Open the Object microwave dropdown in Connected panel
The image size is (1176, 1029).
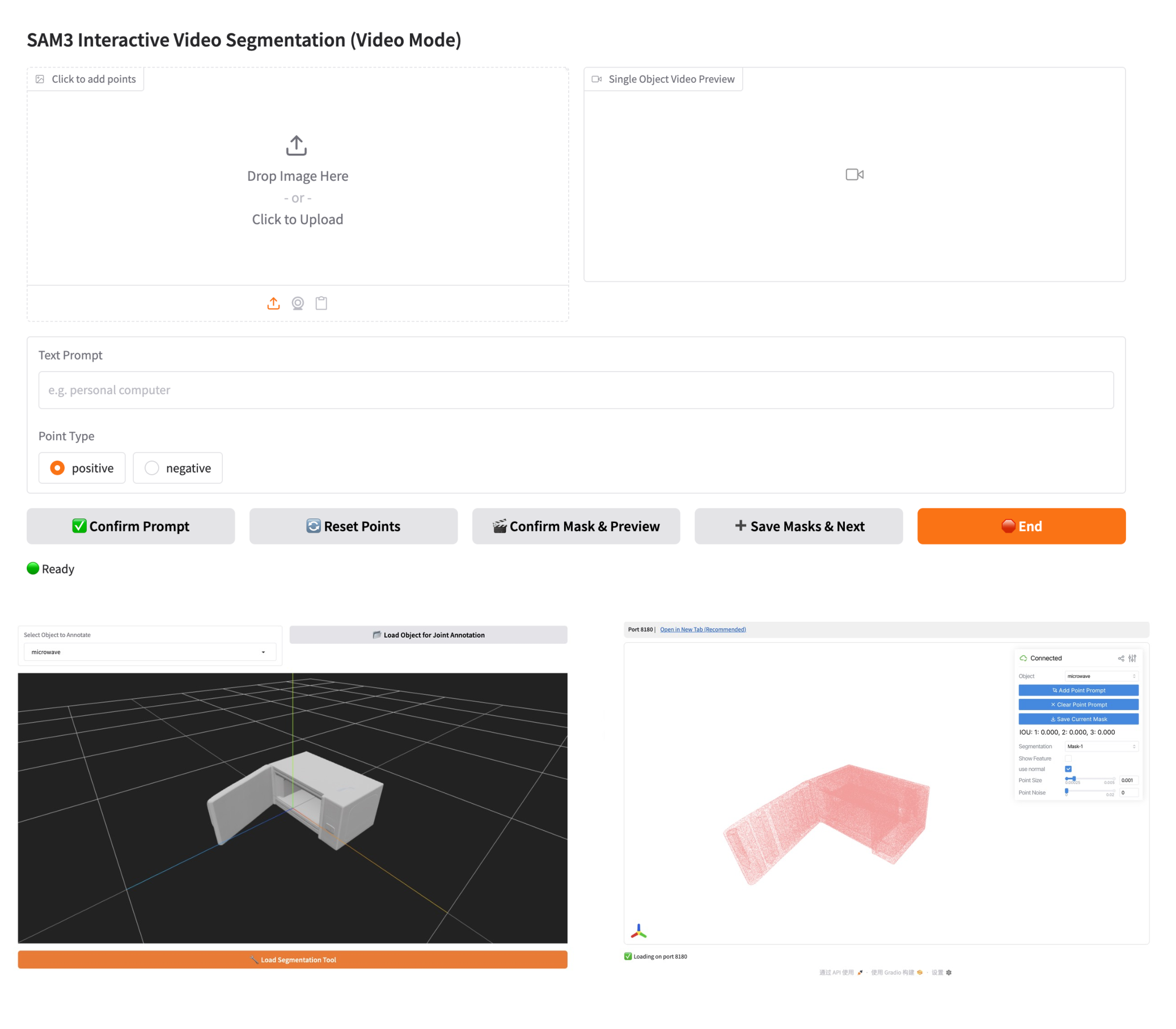(x=1101, y=676)
